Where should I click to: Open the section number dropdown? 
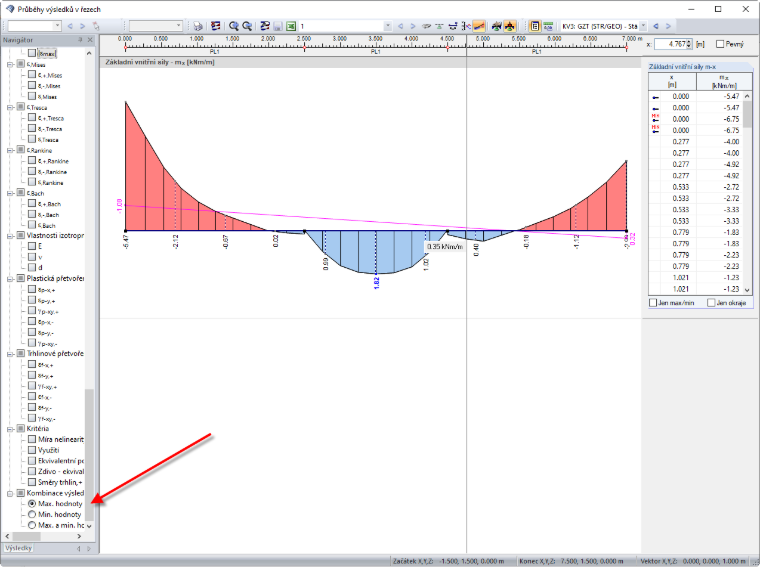pyautogui.click(x=387, y=26)
